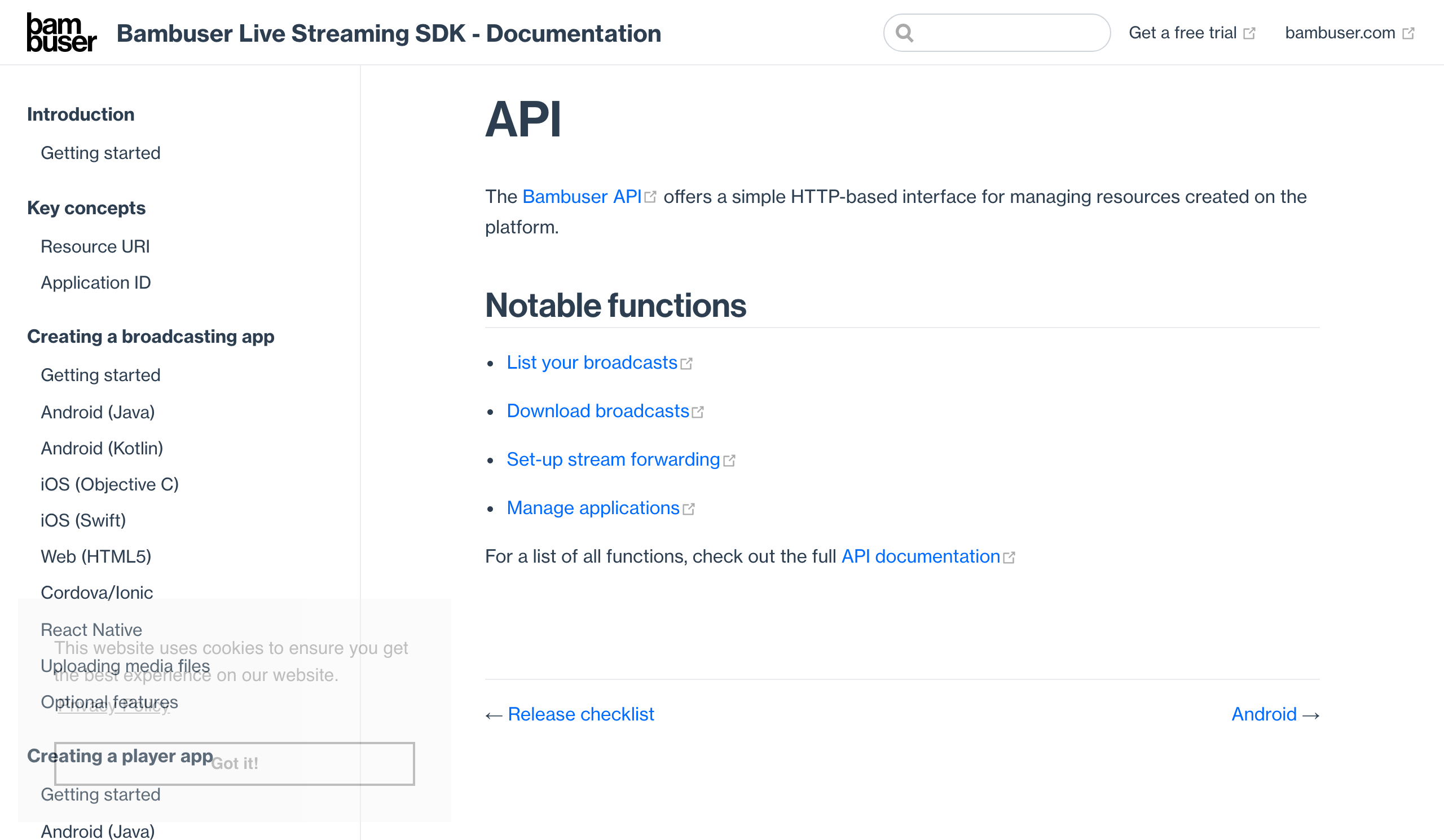Click the search magnifier icon
1444x840 pixels.
[x=904, y=33]
